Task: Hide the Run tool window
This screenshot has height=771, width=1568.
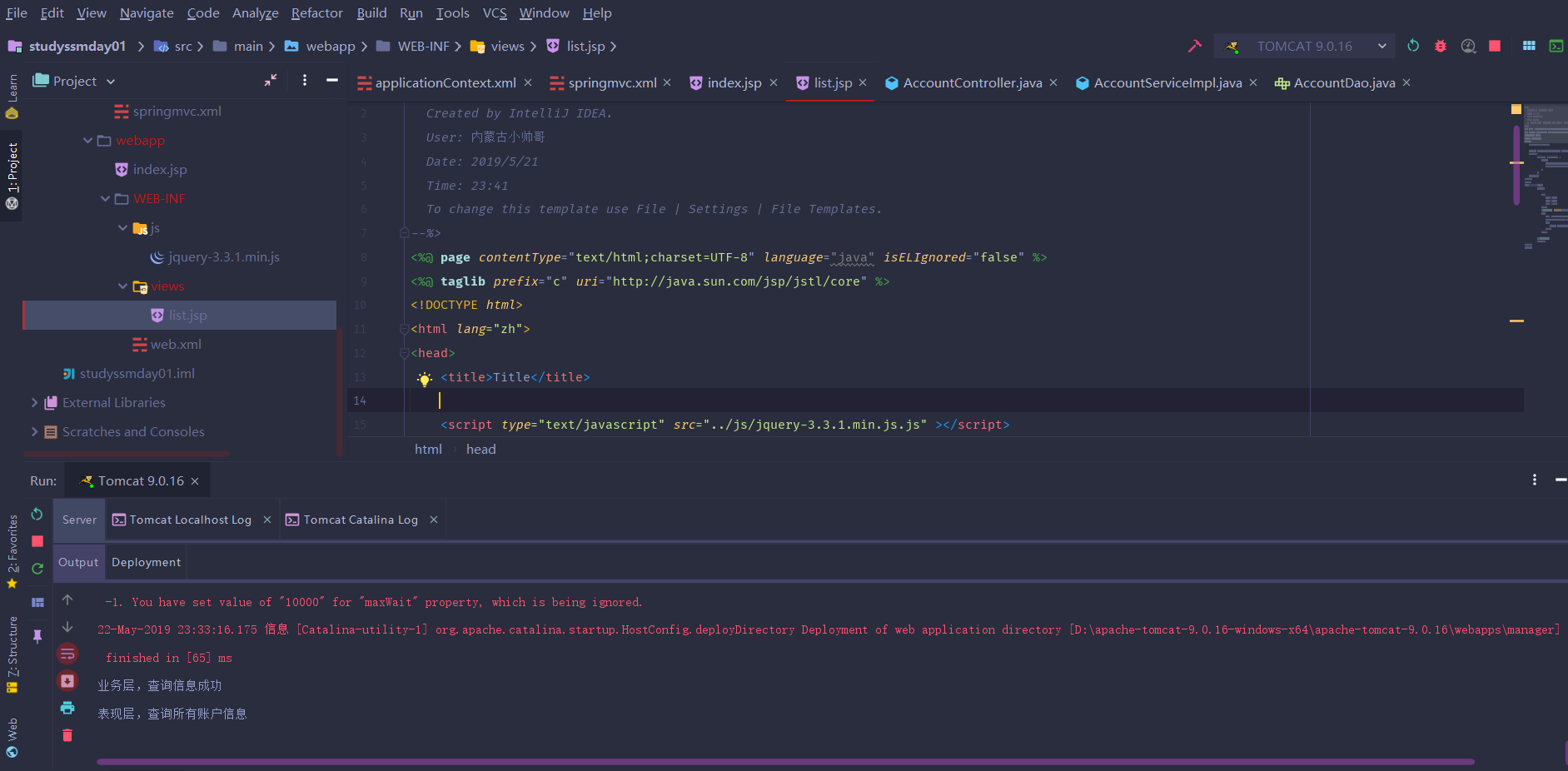Action: (1561, 480)
